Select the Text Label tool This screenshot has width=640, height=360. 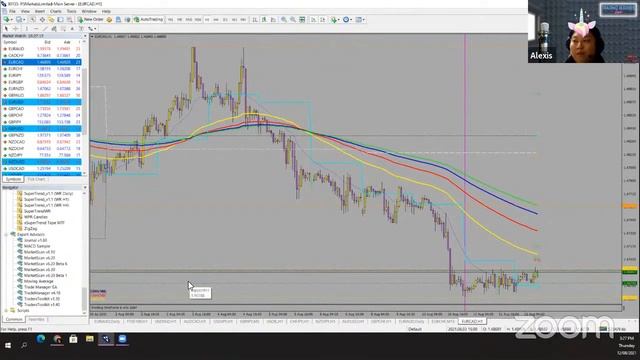81,29
